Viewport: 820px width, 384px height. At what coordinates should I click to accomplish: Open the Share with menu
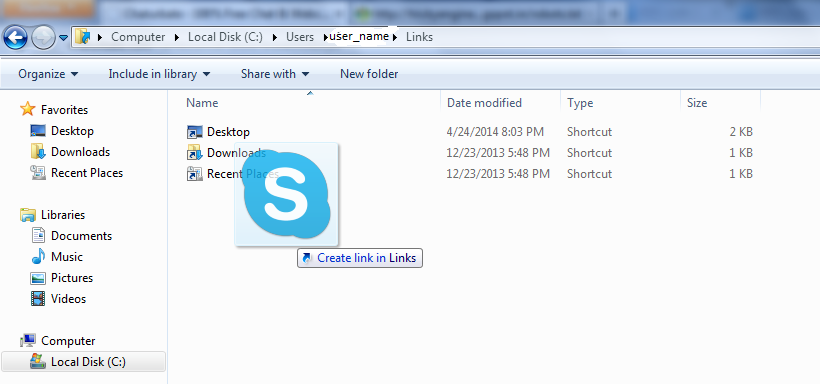click(275, 74)
